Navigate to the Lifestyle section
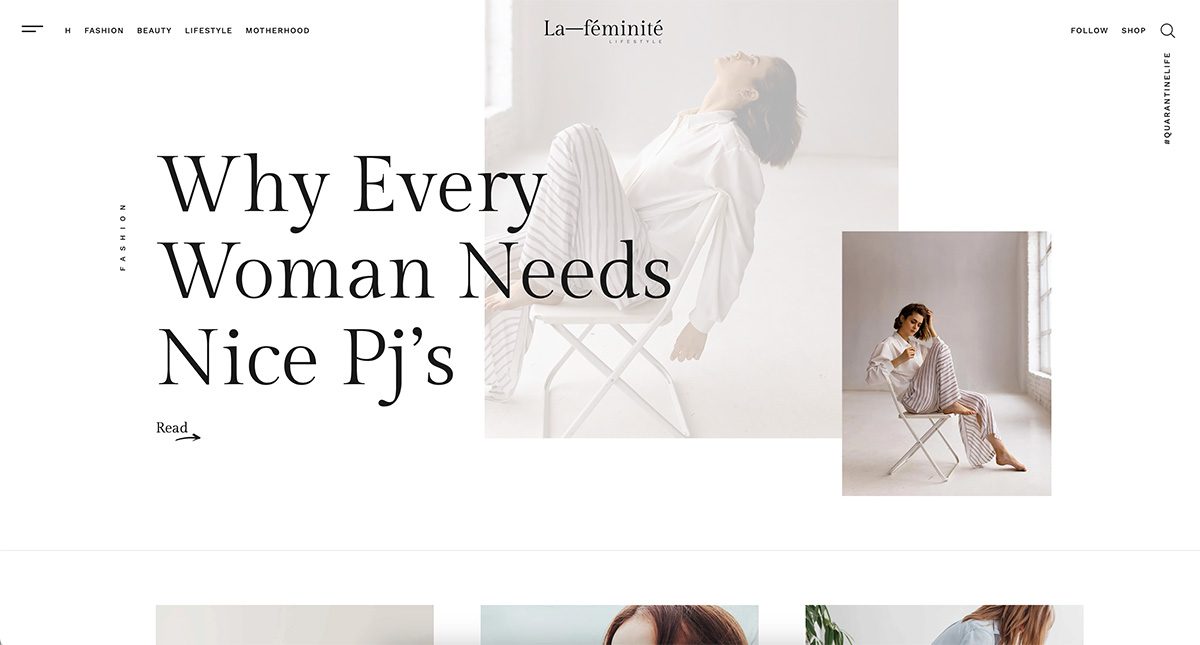Screen dimensions: 1200x645 (208, 31)
